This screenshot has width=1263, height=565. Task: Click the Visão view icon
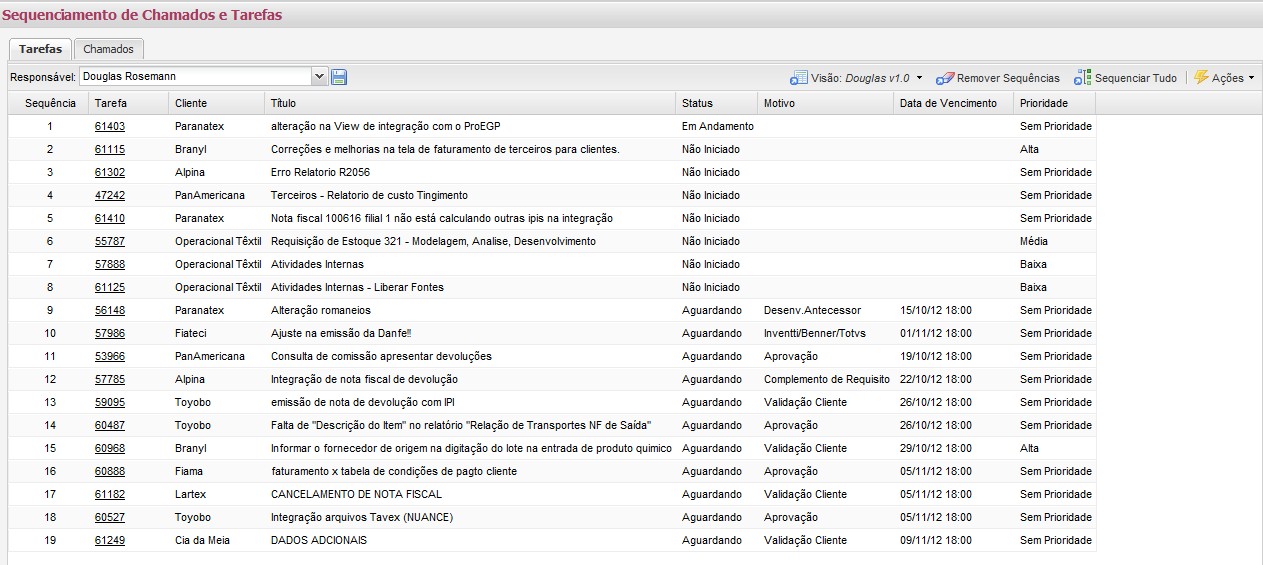[x=798, y=78]
